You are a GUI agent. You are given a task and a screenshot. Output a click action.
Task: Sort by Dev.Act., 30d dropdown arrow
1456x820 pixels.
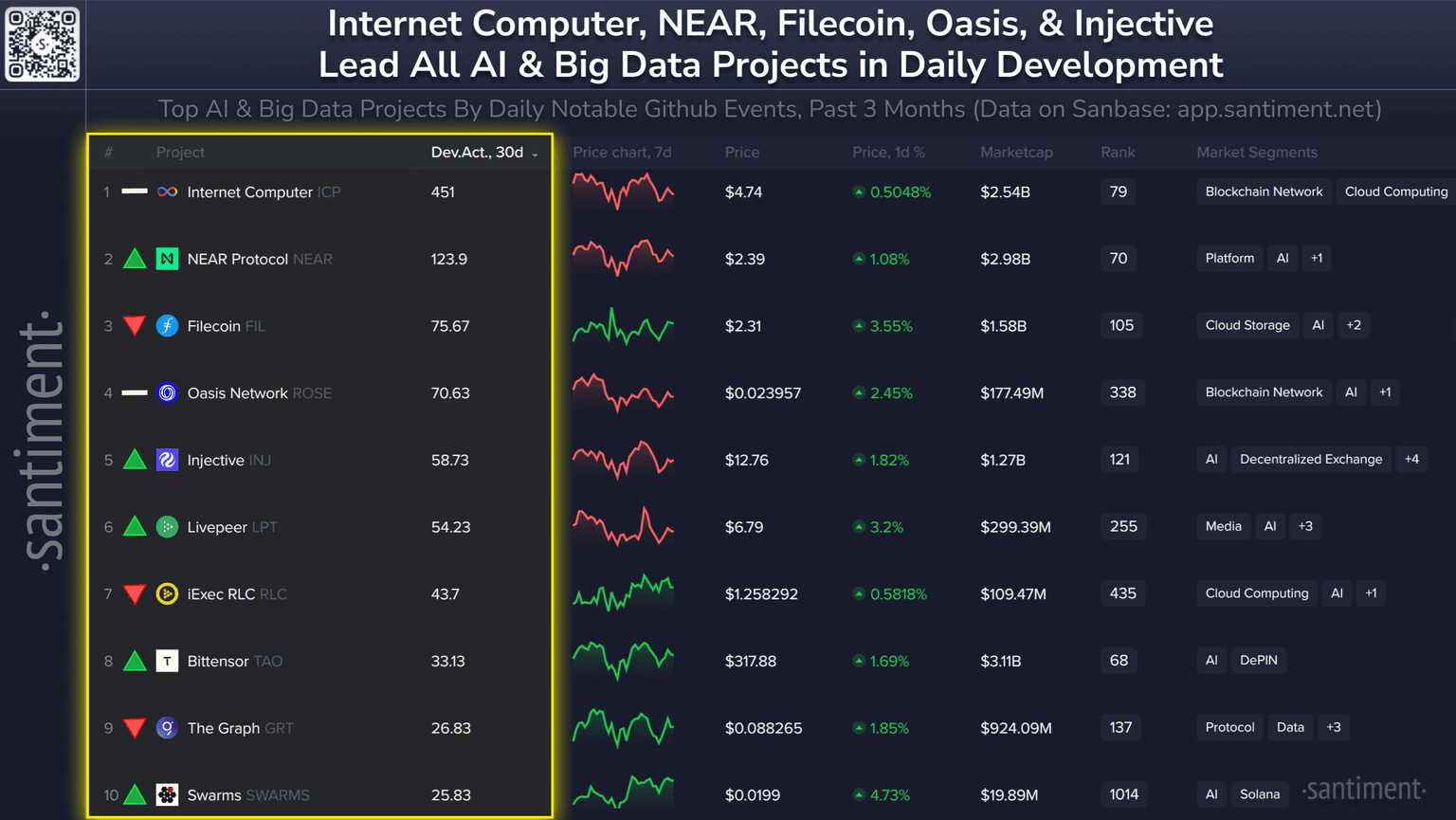tap(536, 154)
